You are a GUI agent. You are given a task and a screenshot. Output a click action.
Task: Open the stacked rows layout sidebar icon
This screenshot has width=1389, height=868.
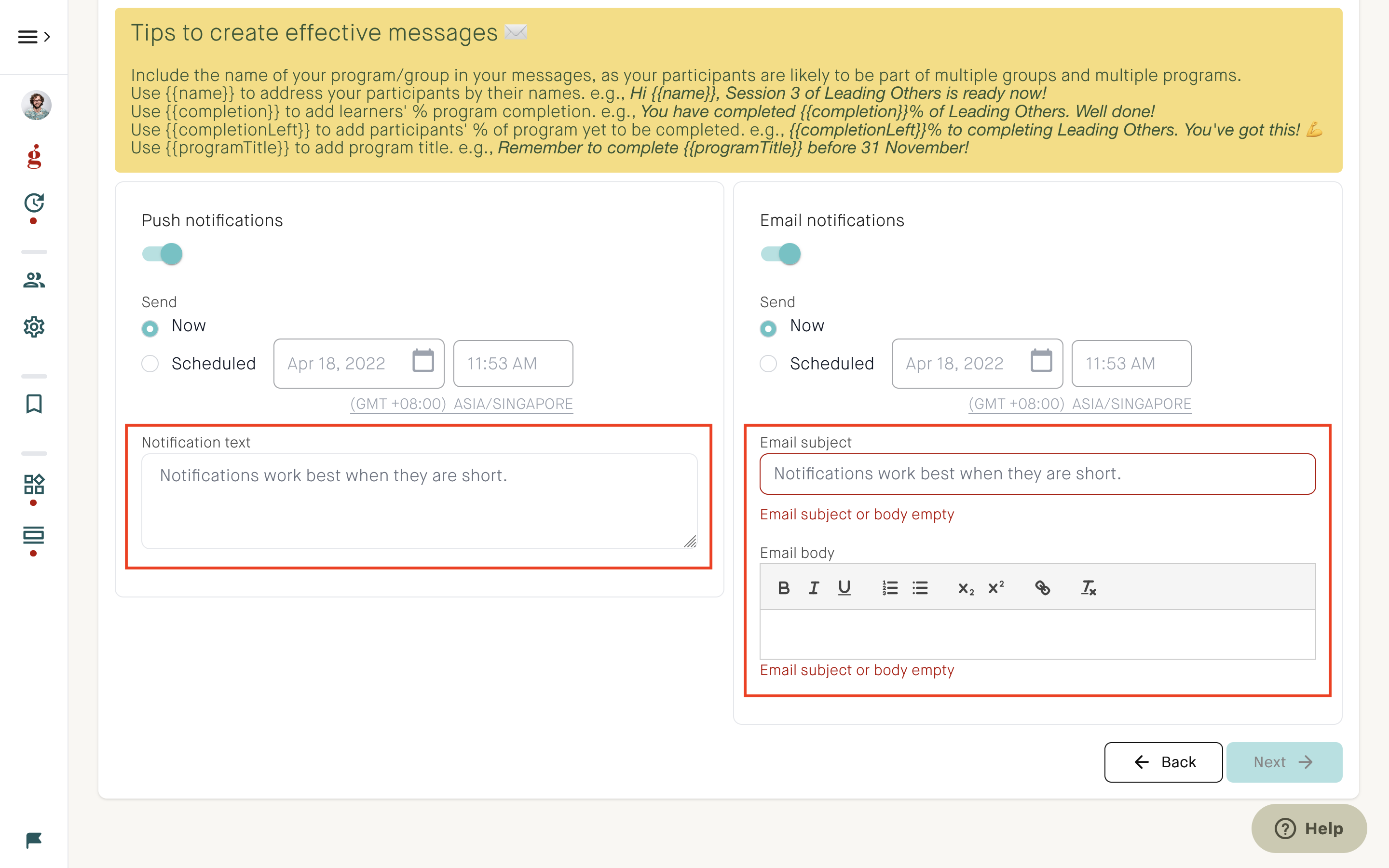[34, 536]
